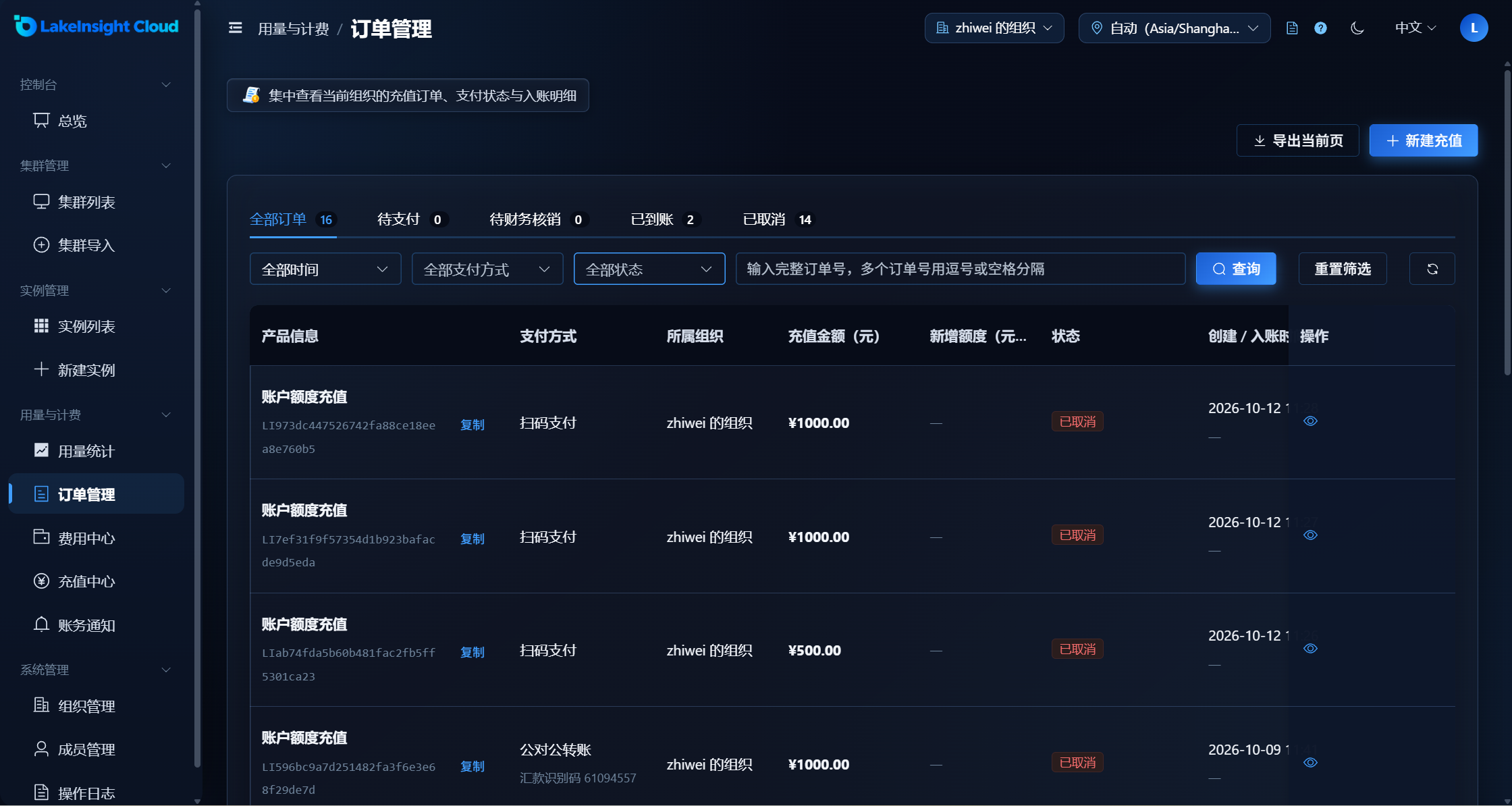This screenshot has height=806, width=1512.
Task: Open the 全部状态 filter dropdown
Action: point(649,269)
